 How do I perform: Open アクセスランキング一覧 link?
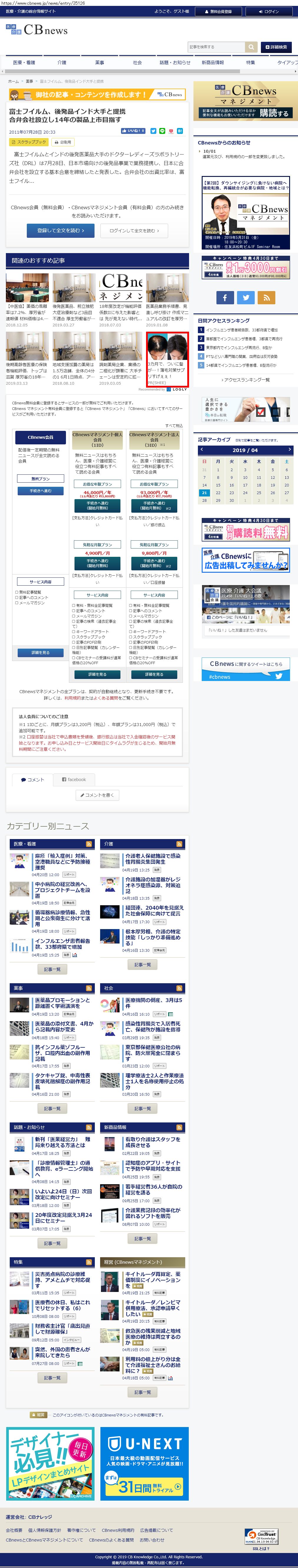click(246, 380)
